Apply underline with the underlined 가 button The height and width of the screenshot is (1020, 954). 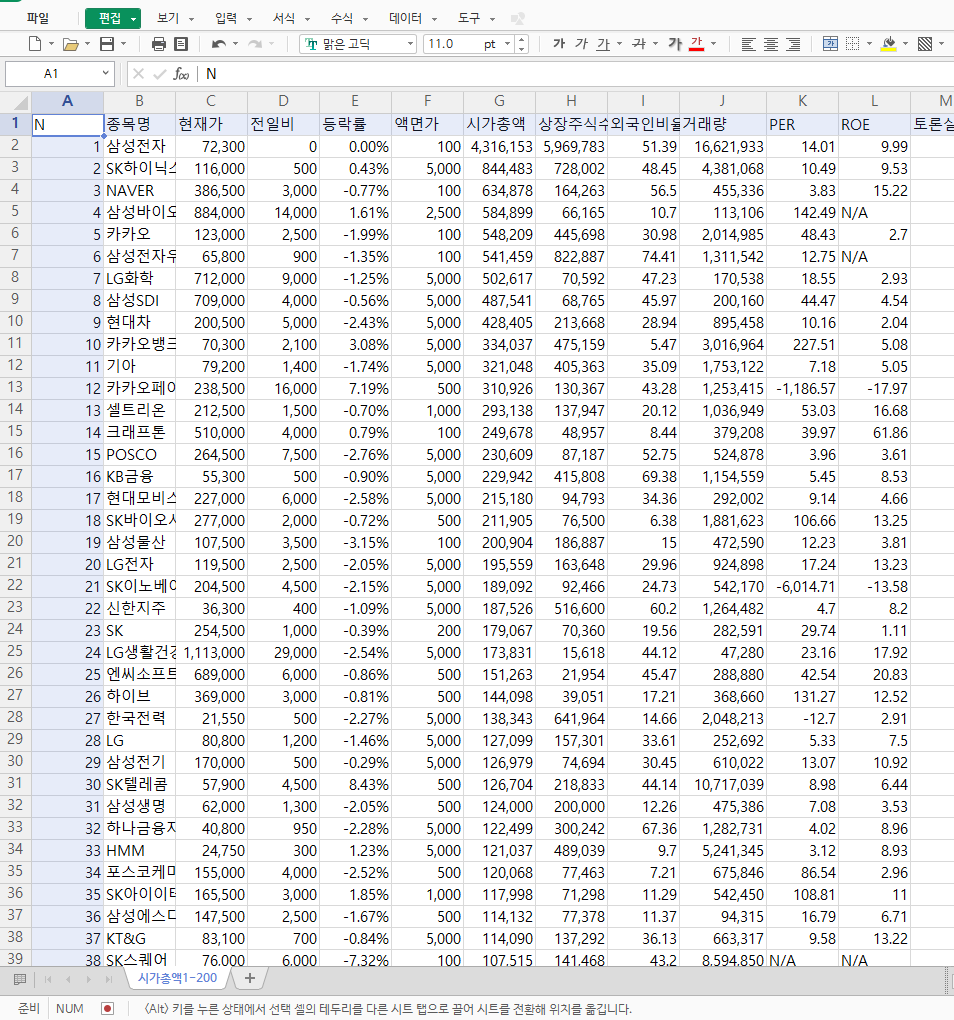point(603,44)
